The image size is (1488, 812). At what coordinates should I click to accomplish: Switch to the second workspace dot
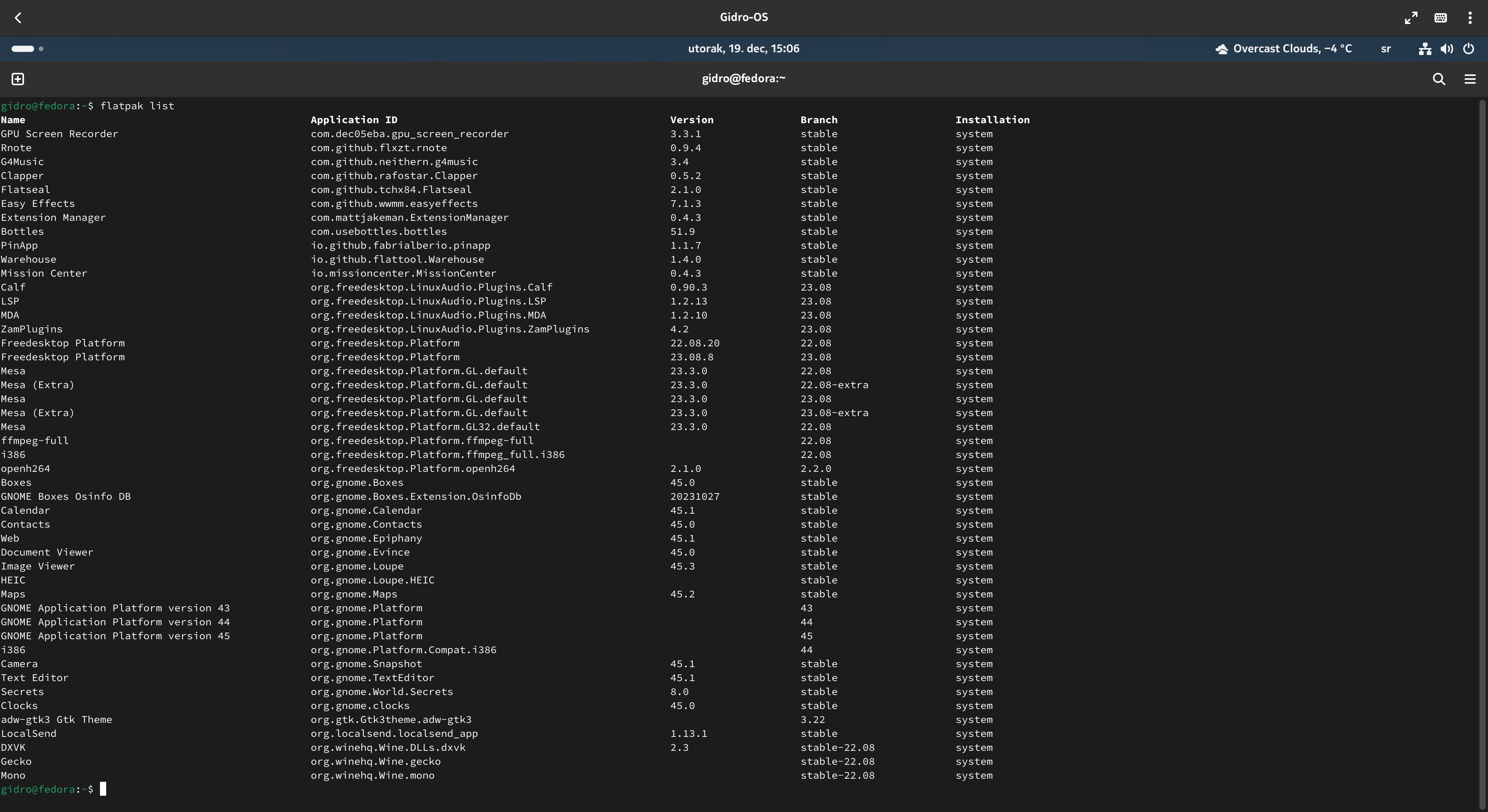(41, 49)
